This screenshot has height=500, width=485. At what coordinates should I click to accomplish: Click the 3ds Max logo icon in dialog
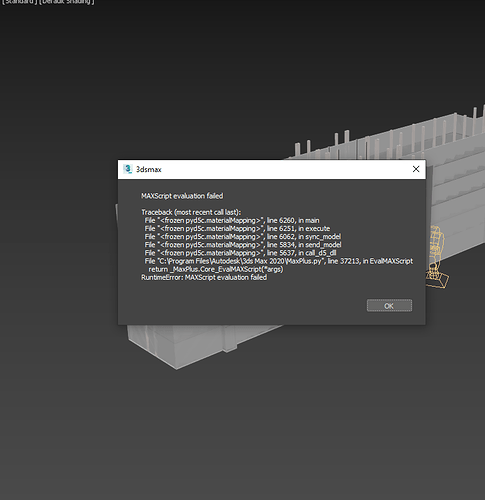tap(127, 169)
